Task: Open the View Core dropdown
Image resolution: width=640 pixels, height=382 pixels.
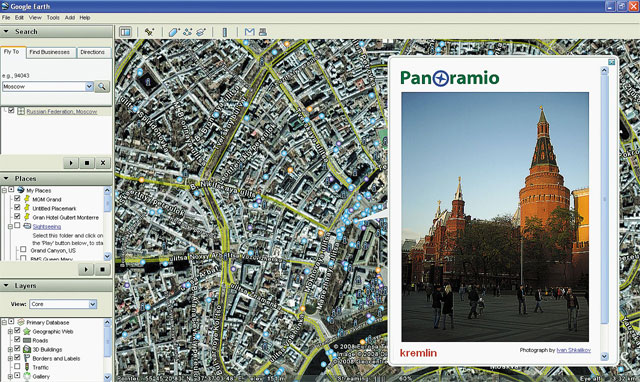Action: (x=63, y=304)
